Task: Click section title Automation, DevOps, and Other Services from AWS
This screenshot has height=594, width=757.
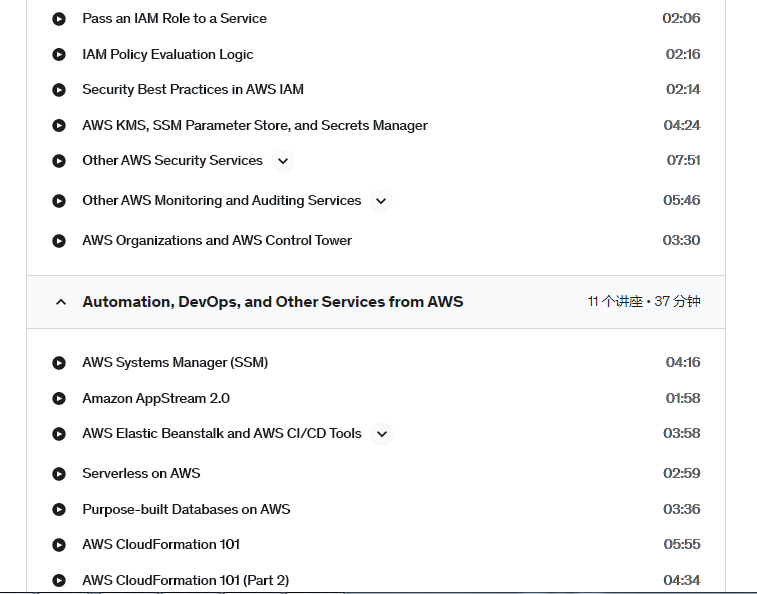Action: click(273, 302)
